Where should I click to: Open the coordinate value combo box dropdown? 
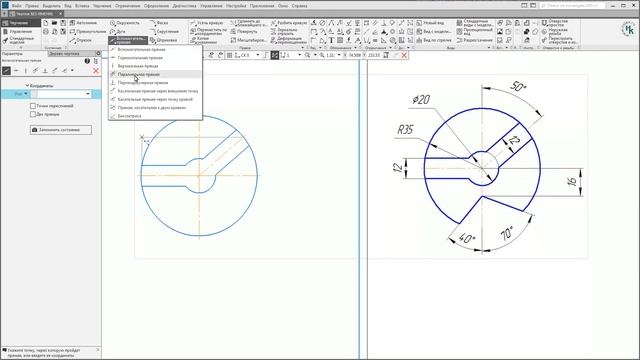tap(88, 94)
